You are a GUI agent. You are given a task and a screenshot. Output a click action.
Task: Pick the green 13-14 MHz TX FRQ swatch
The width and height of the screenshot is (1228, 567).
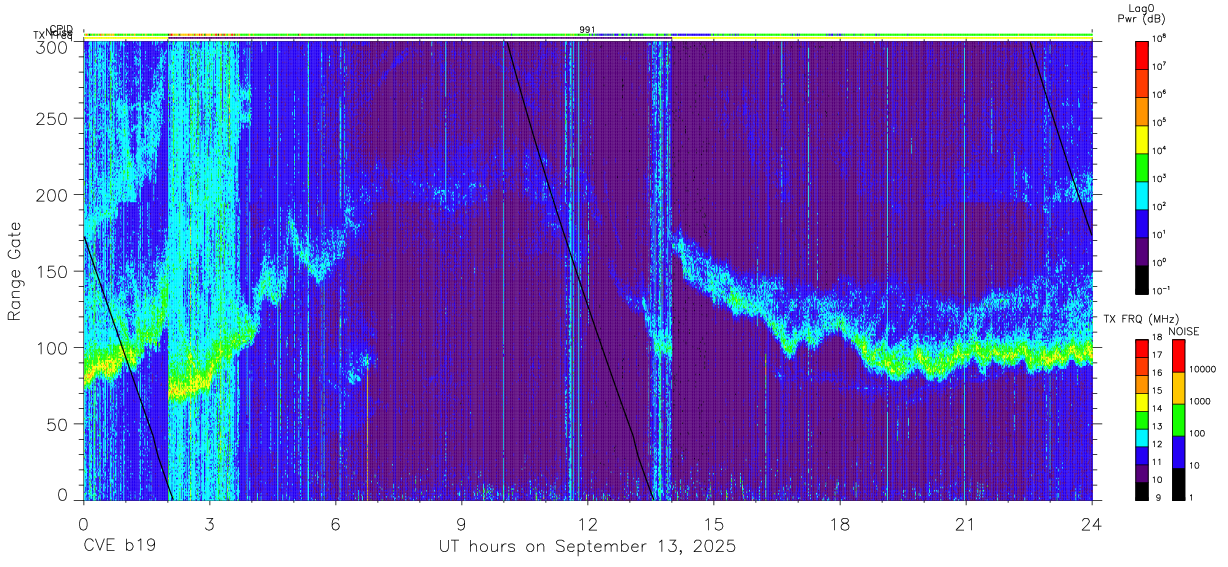click(x=1142, y=420)
